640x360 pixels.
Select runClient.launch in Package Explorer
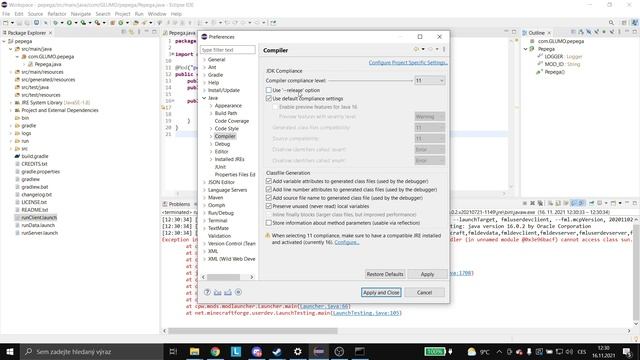point(39,218)
